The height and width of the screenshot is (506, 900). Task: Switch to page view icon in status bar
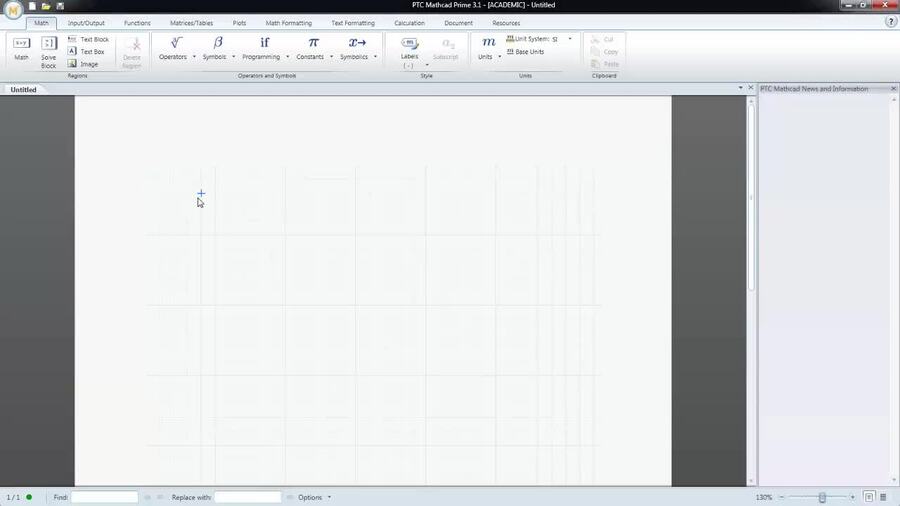[869, 497]
